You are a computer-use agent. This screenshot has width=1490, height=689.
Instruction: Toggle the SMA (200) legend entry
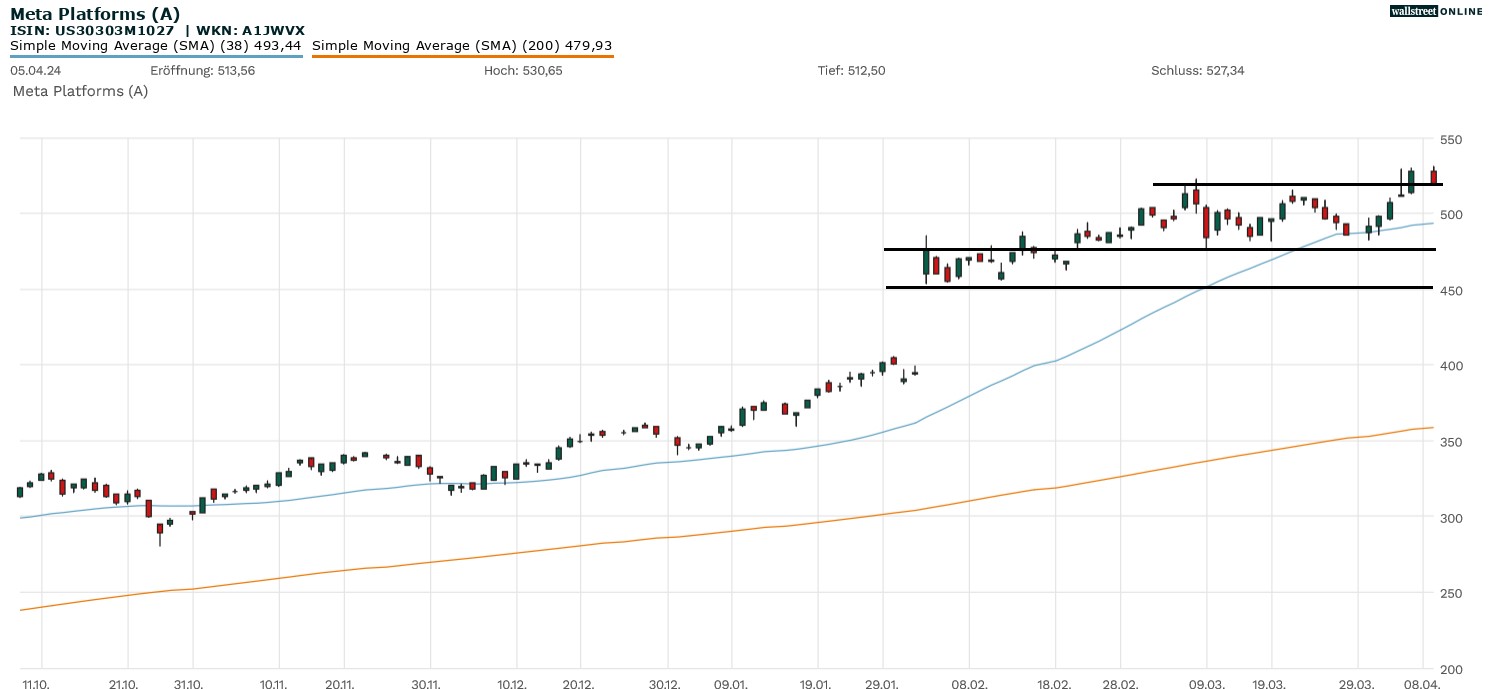coord(462,45)
